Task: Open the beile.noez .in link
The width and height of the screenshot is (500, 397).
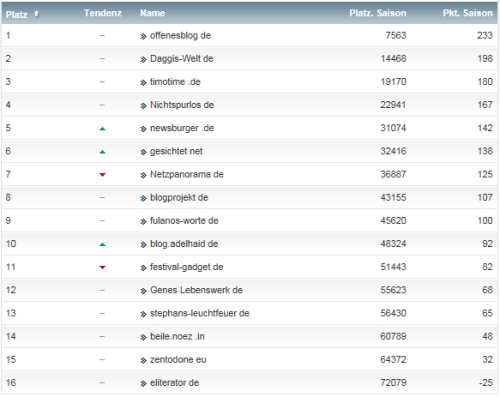Action: 177,336
